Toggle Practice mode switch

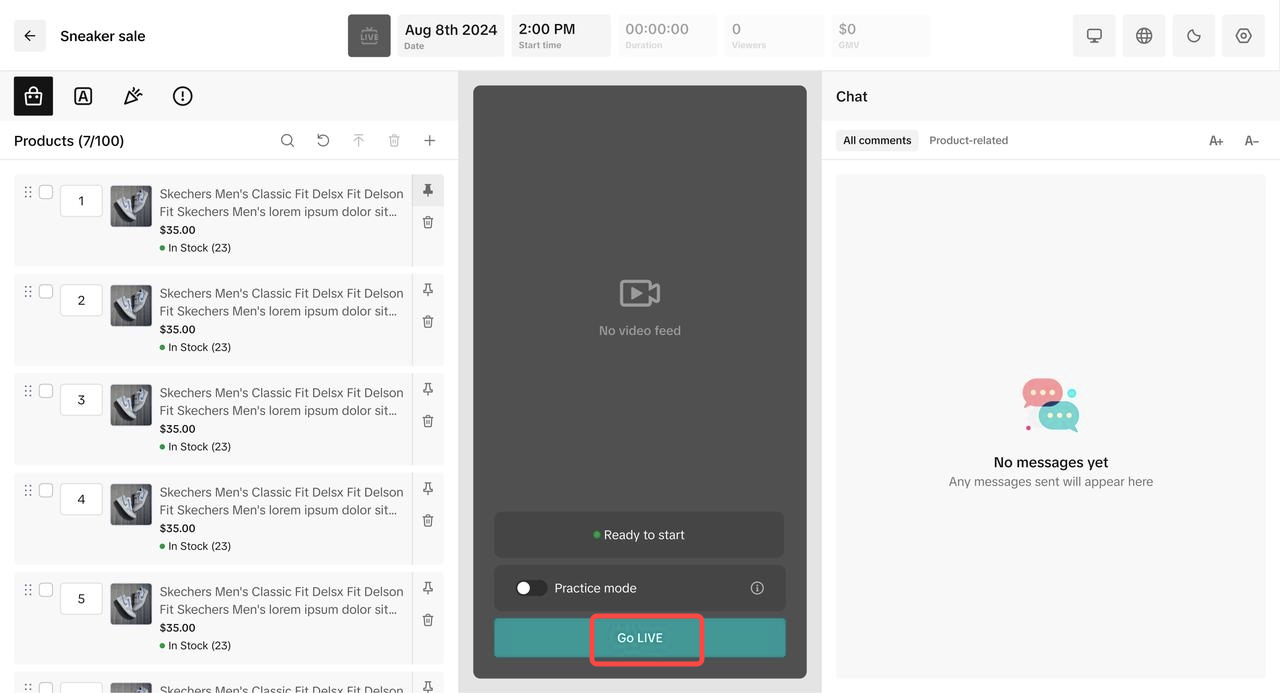(x=531, y=588)
